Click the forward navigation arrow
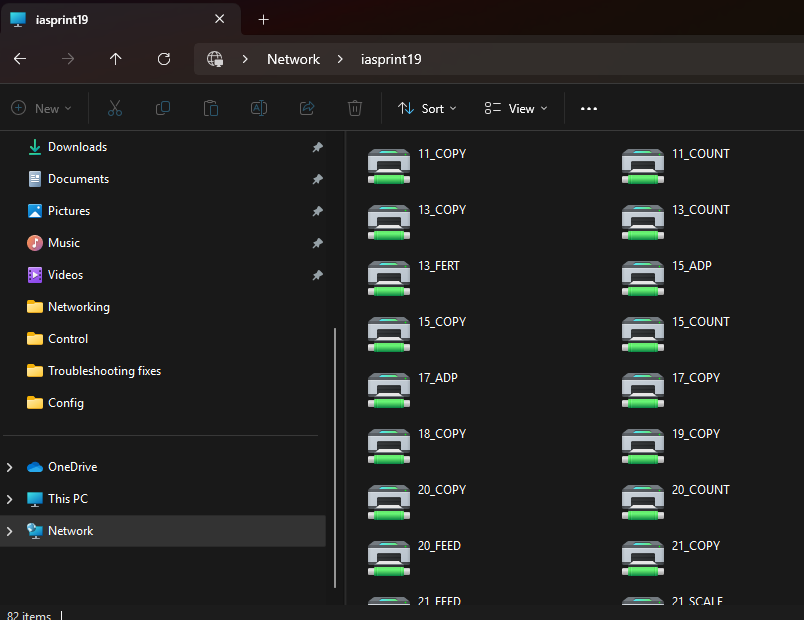804x620 pixels. (68, 59)
